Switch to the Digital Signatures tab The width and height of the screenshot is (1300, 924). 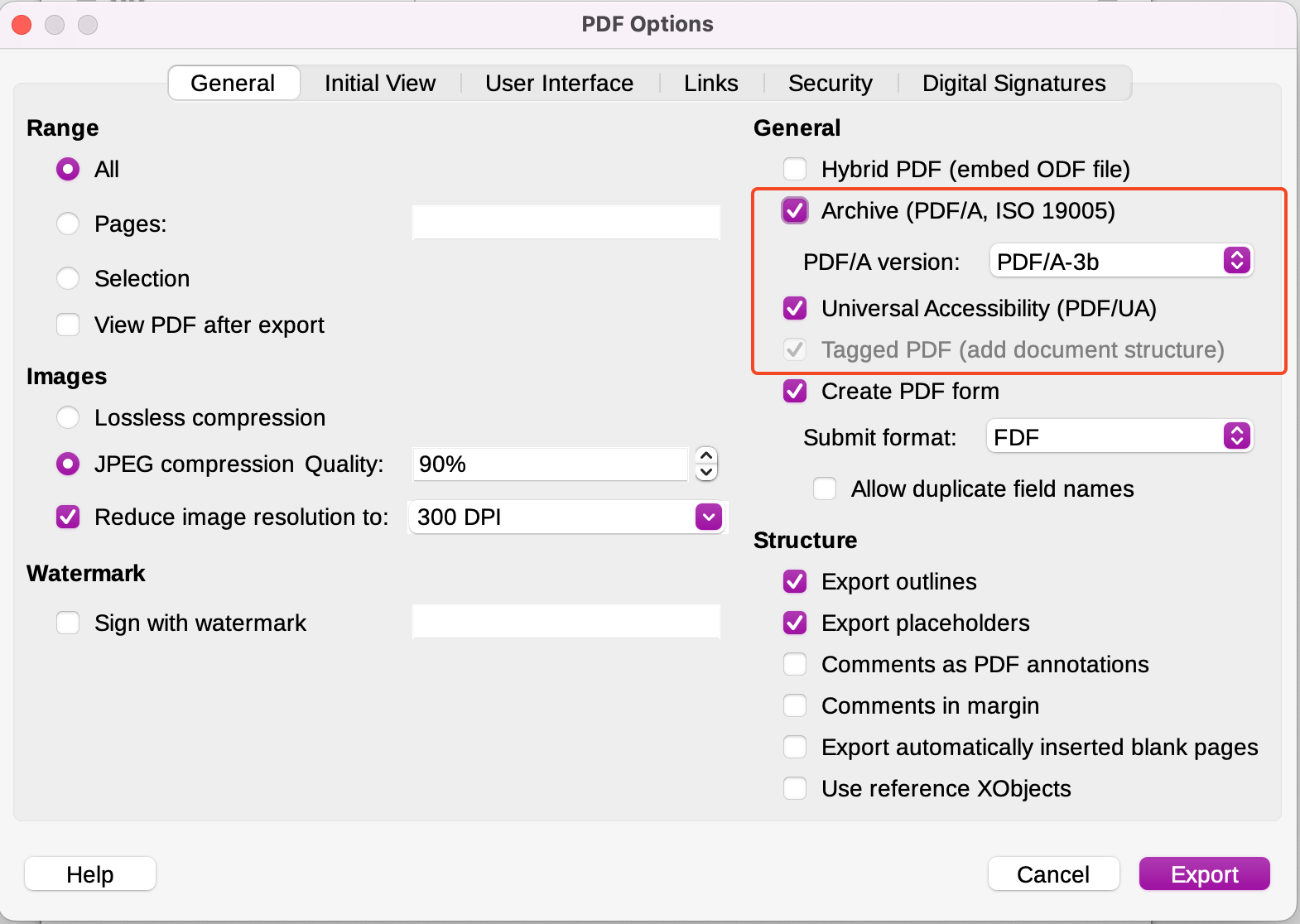click(1014, 83)
